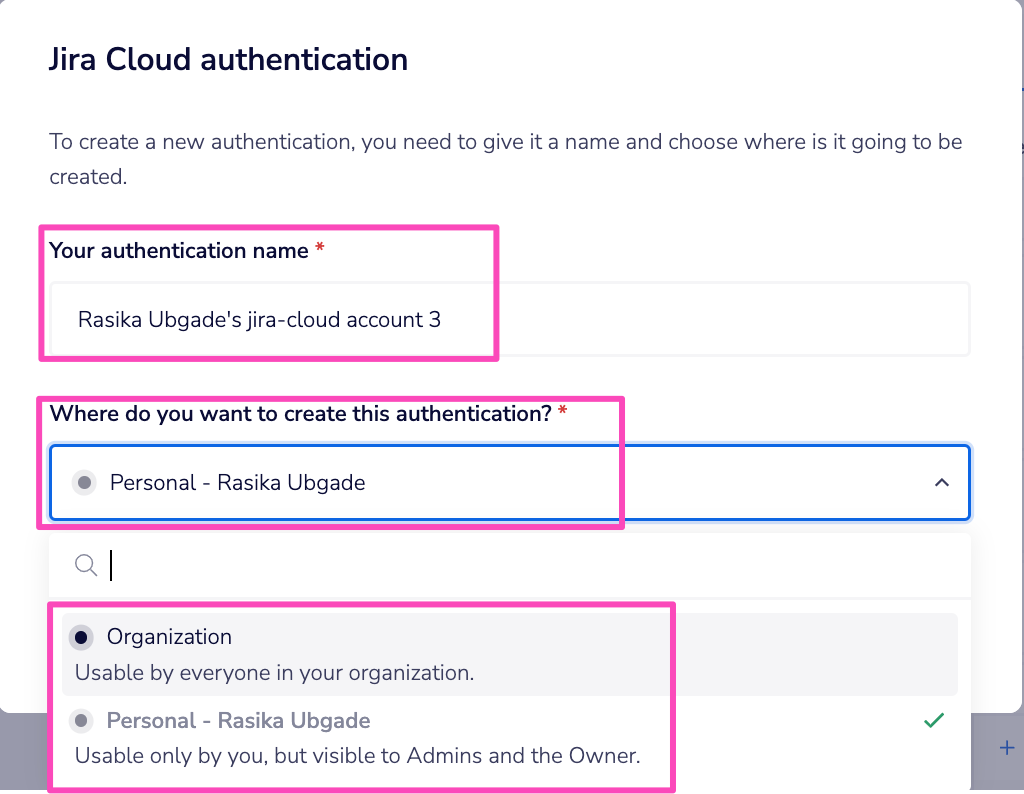Click the dark dot icon beside Organization
This screenshot has height=794, width=1024.
coord(81,636)
